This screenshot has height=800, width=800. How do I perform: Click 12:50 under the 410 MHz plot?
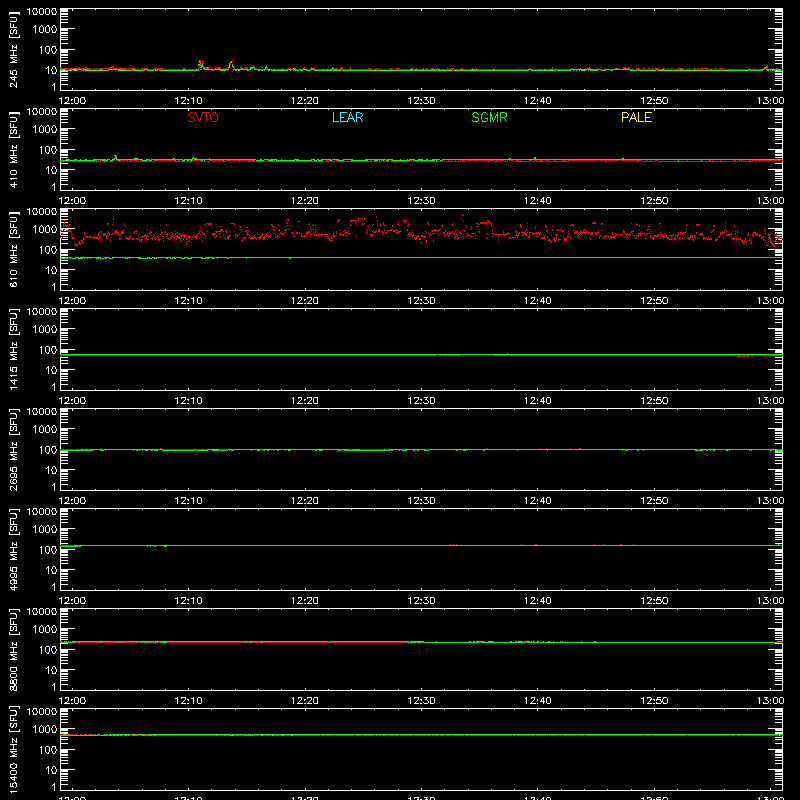point(654,201)
